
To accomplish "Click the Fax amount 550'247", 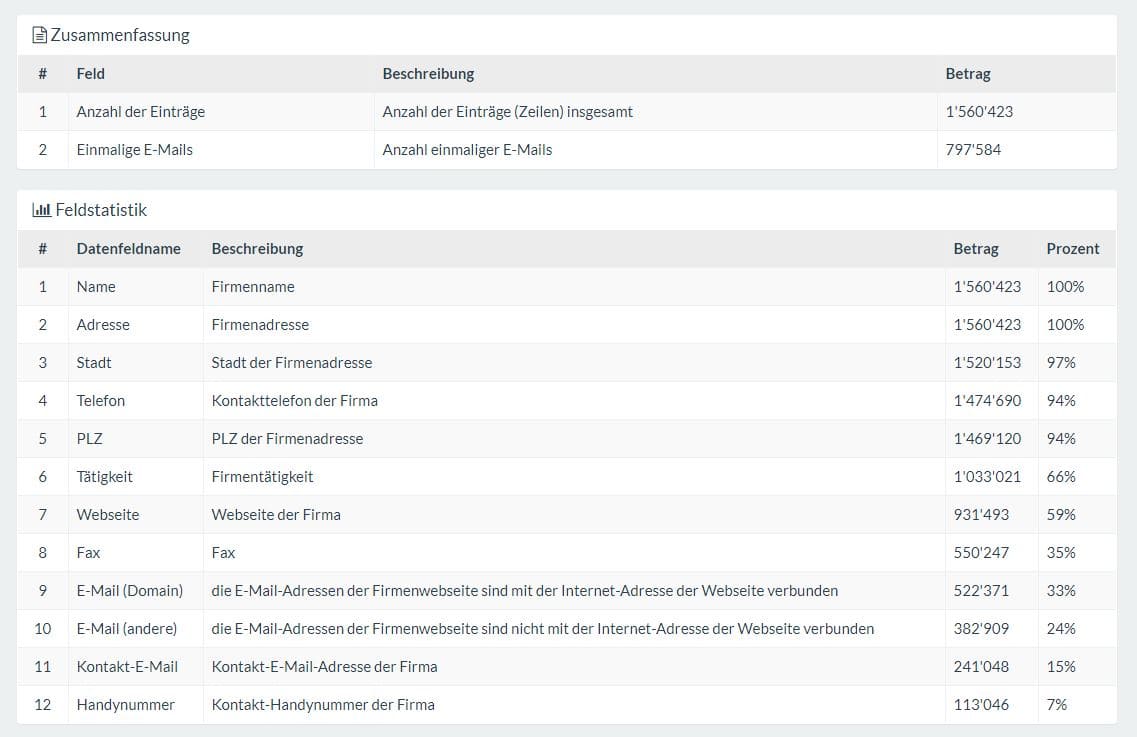I will (981, 553).
